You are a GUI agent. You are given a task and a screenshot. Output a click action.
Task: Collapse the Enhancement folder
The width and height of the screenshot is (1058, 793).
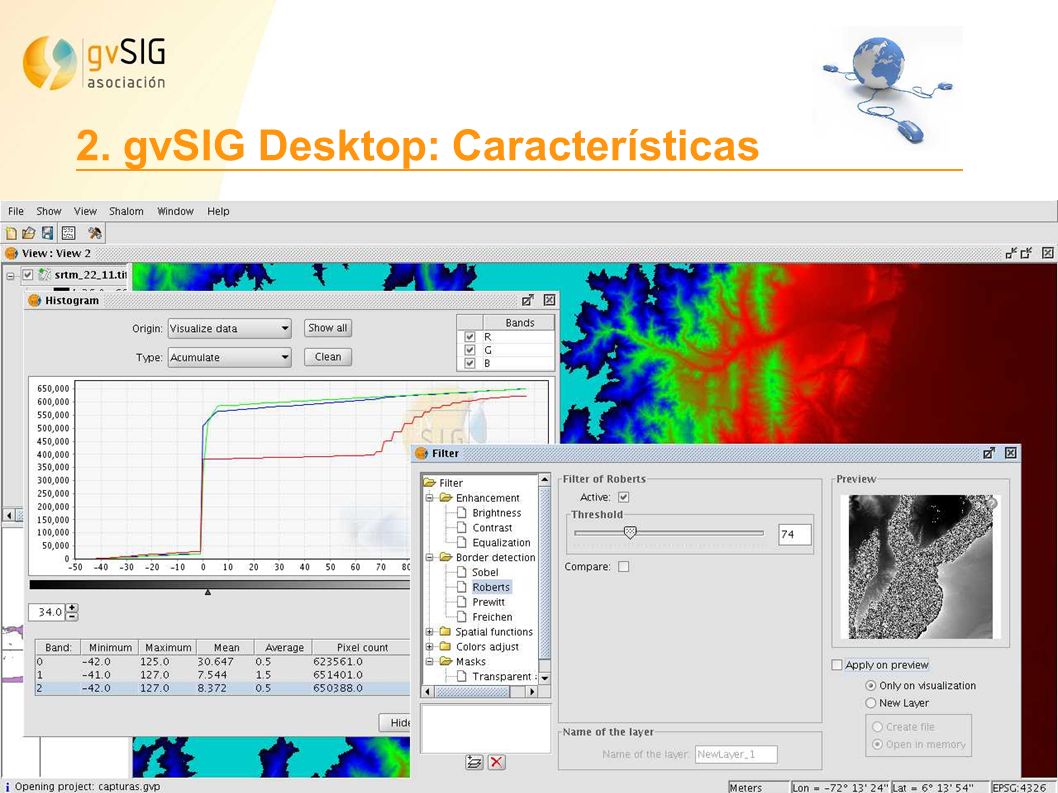(x=430, y=498)
